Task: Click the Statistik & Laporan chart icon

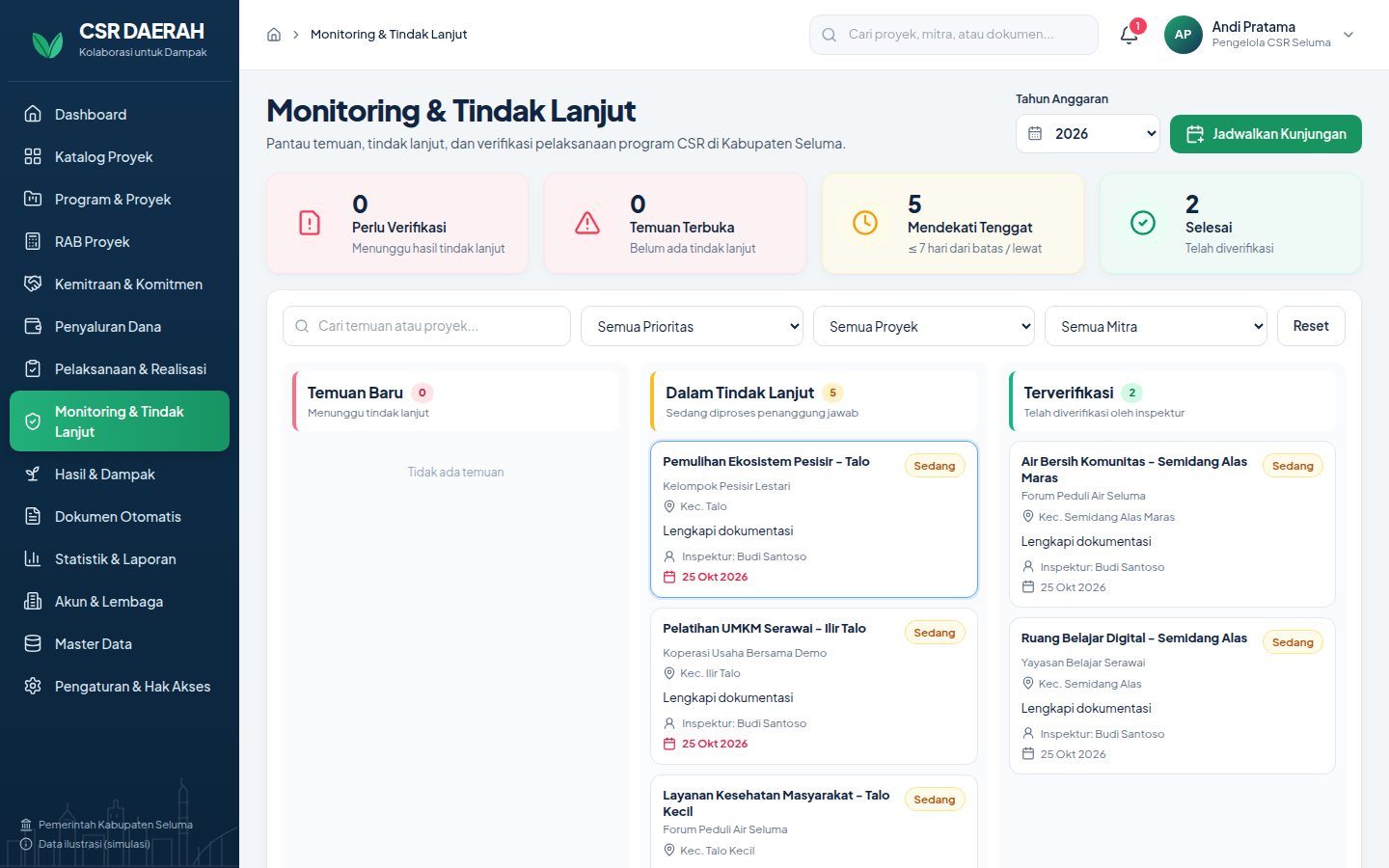Action: [33, 558]
